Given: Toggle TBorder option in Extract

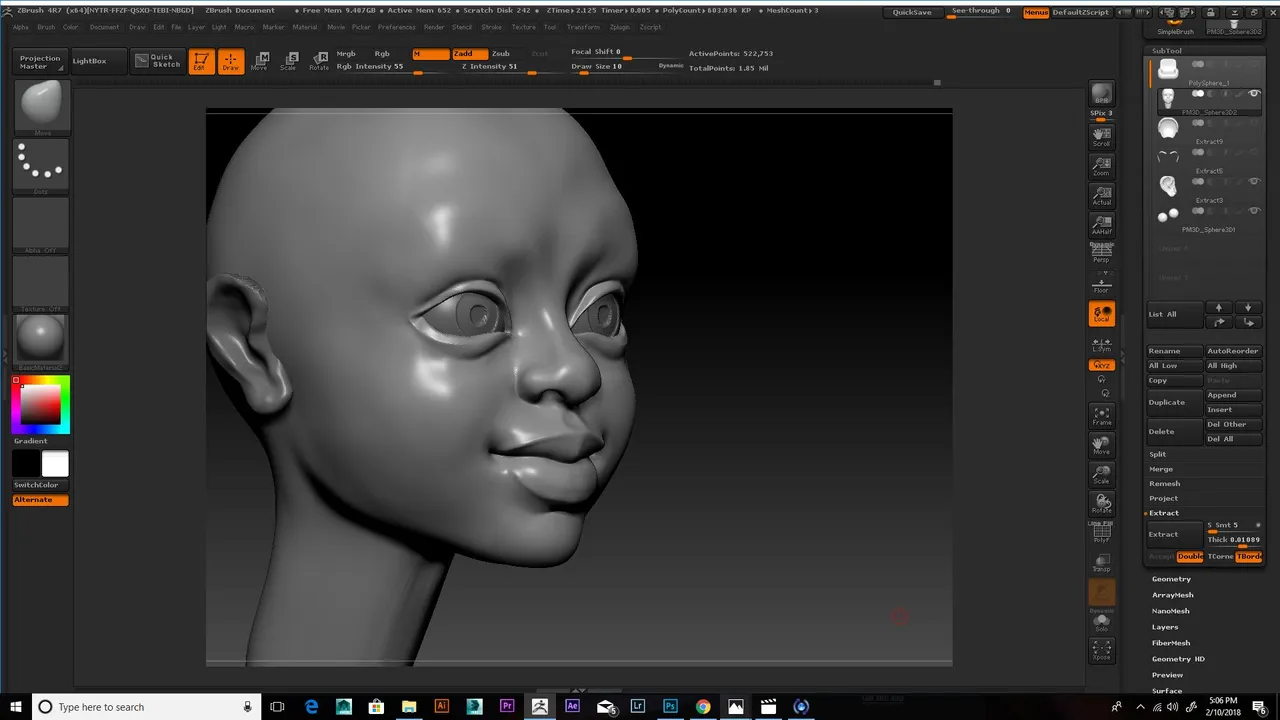Looking at the screenshot, I should (x=1249, y=556).
